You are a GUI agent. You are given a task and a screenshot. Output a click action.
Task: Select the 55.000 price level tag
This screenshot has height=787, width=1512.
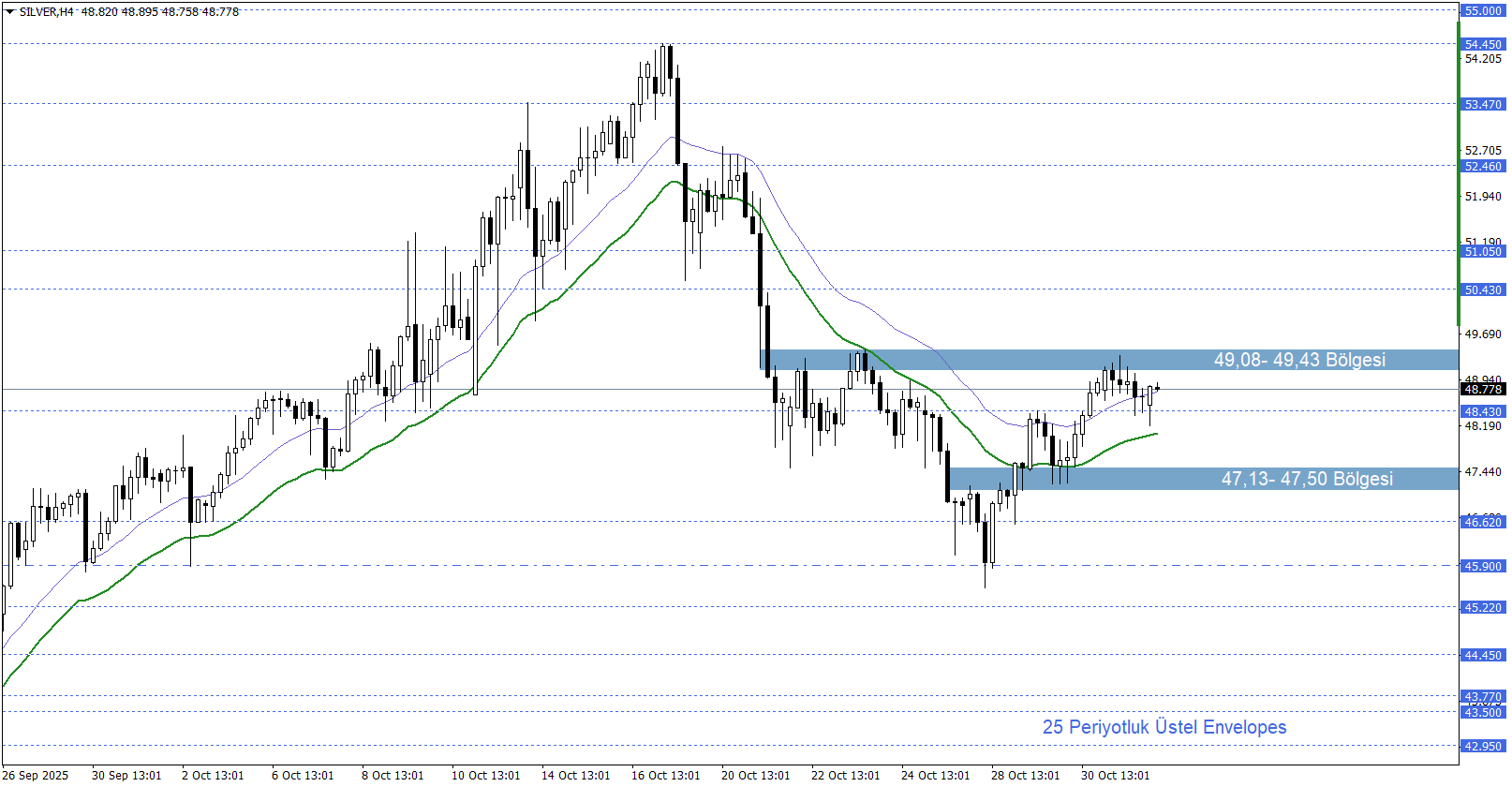point(1482,10)
